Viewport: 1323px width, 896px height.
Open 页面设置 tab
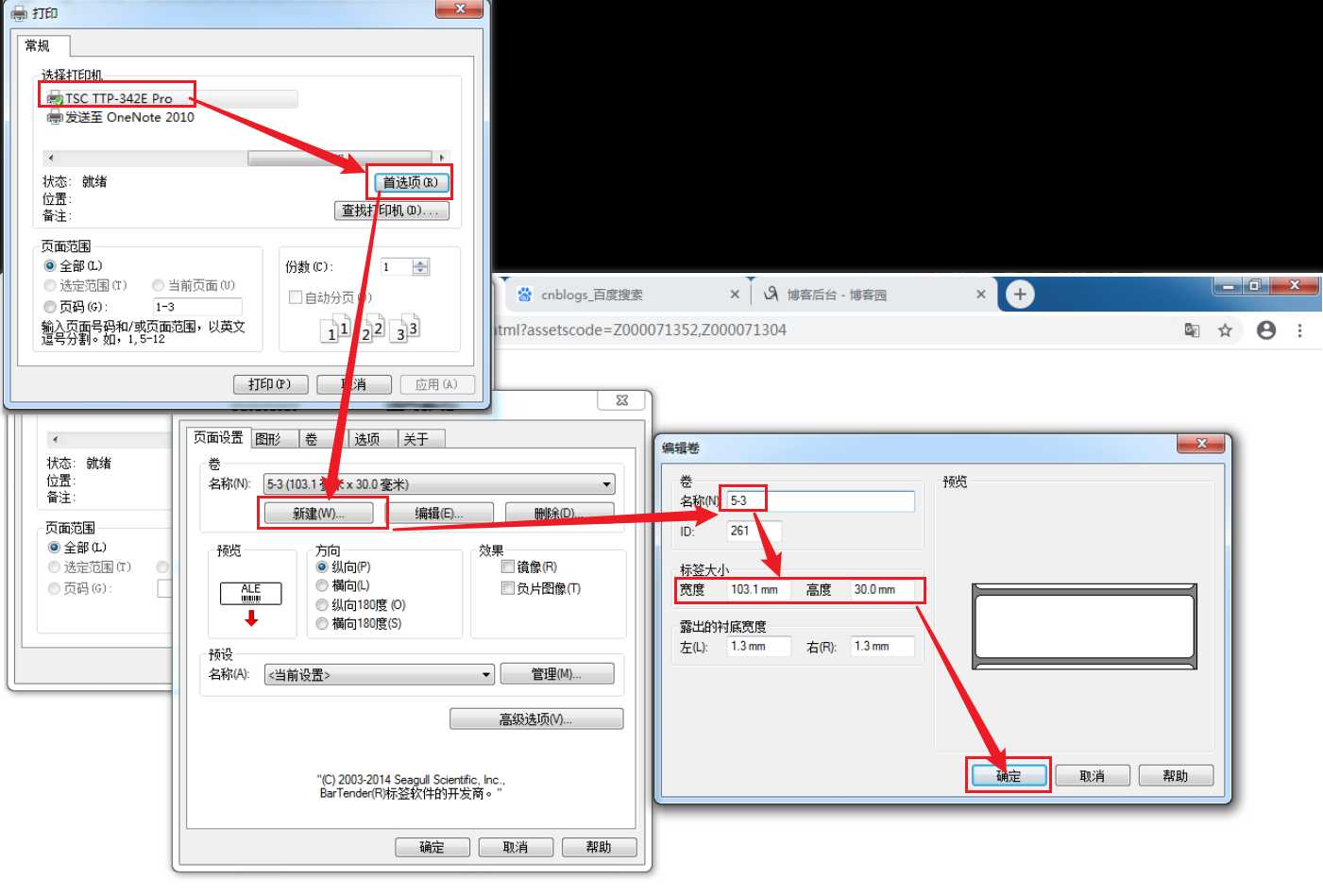[218, 438]
